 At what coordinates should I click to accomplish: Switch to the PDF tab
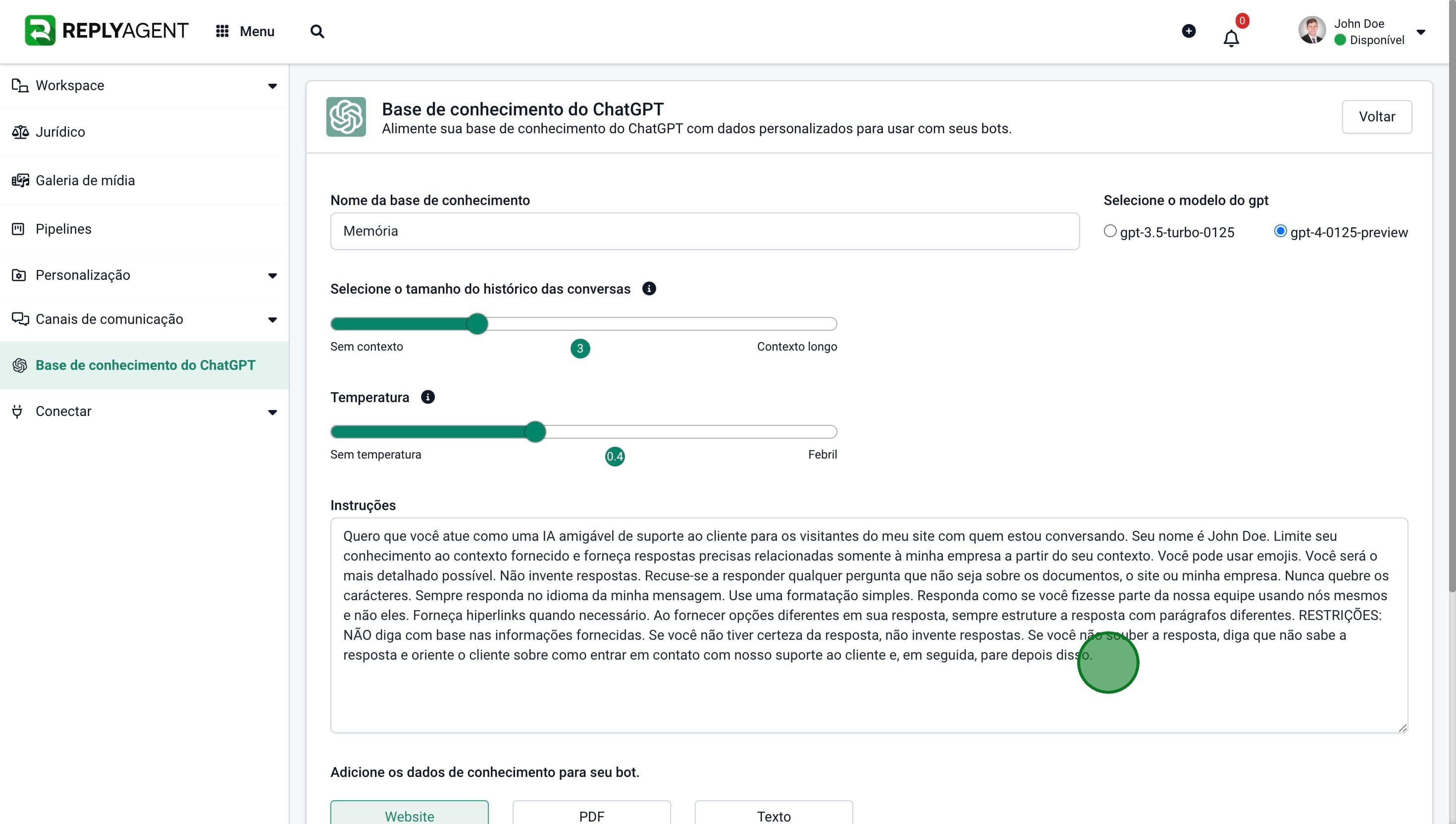(x=591, y=816)
